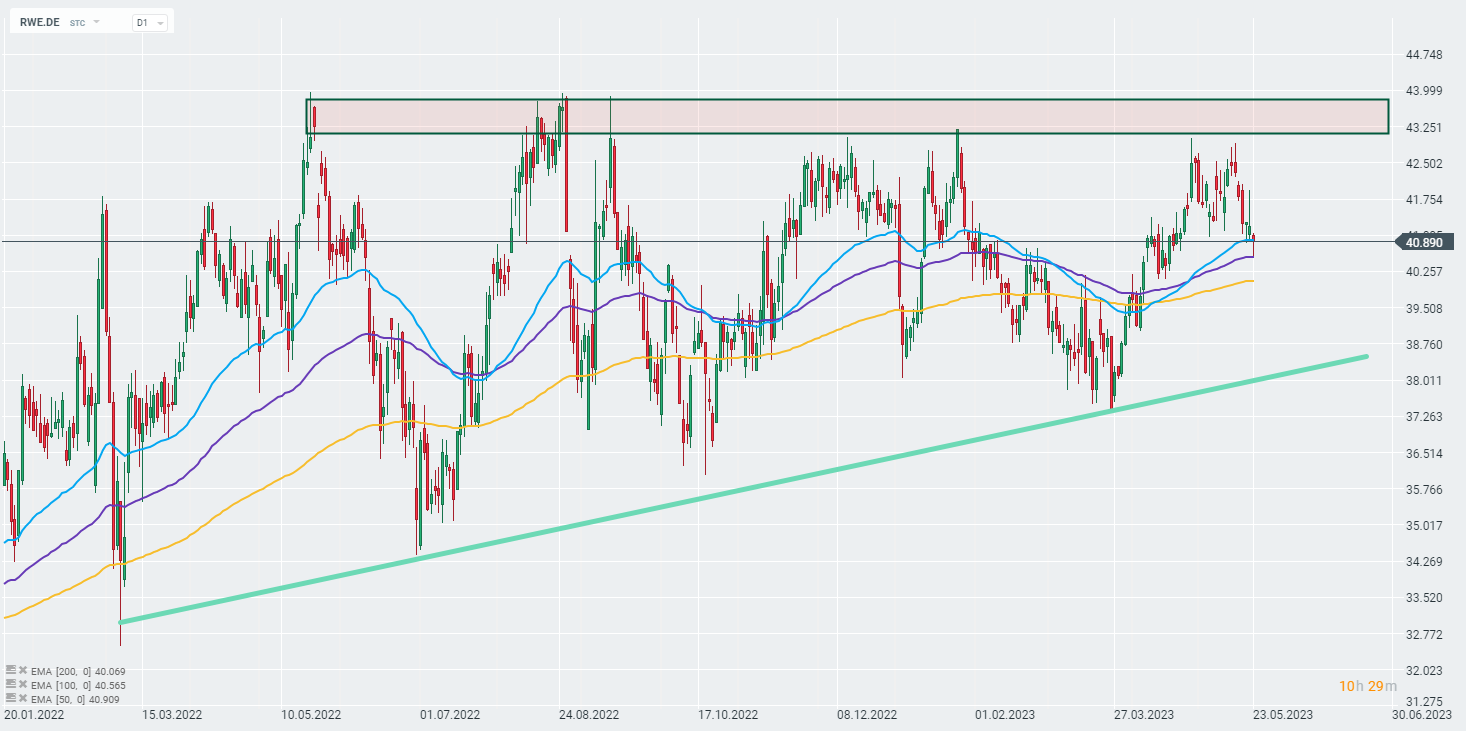The height and width of the screenshot is (731, 1466).
Task: Click the 43.251 price axis label
Action: (x=1423, y=127)
